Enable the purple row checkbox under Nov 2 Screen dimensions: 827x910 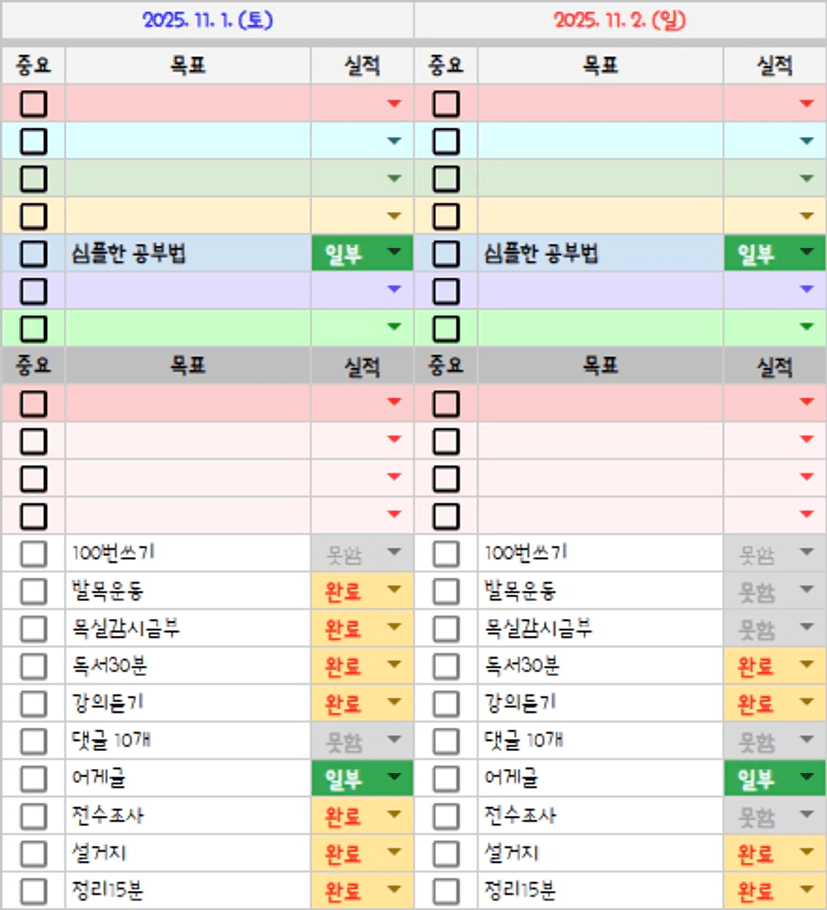(x=446, y=291)
